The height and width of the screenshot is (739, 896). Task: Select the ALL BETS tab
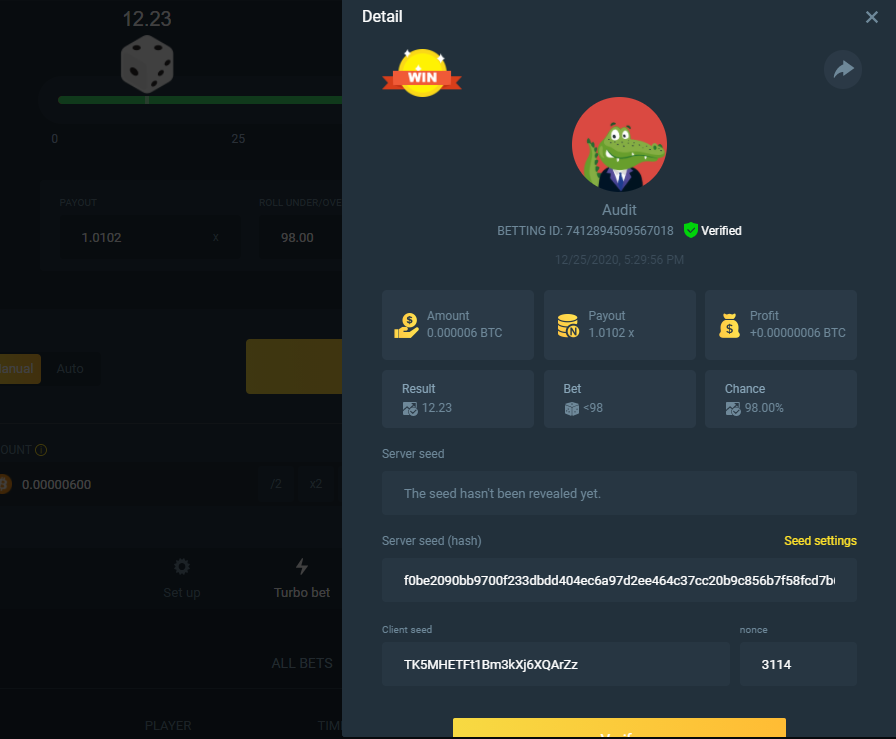coord(301,663)
